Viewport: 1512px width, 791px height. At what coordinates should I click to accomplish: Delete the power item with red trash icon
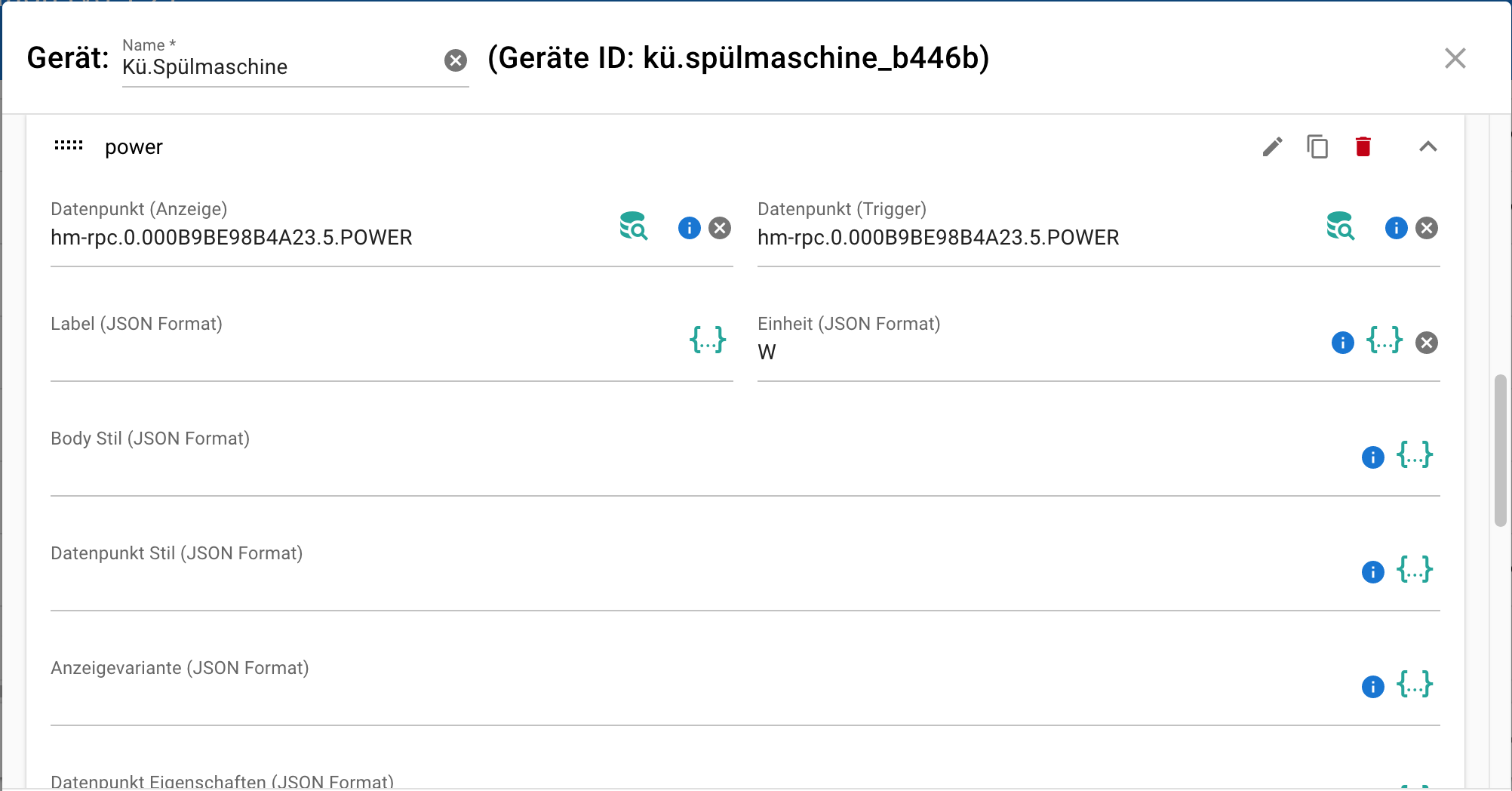[1363, 146]
